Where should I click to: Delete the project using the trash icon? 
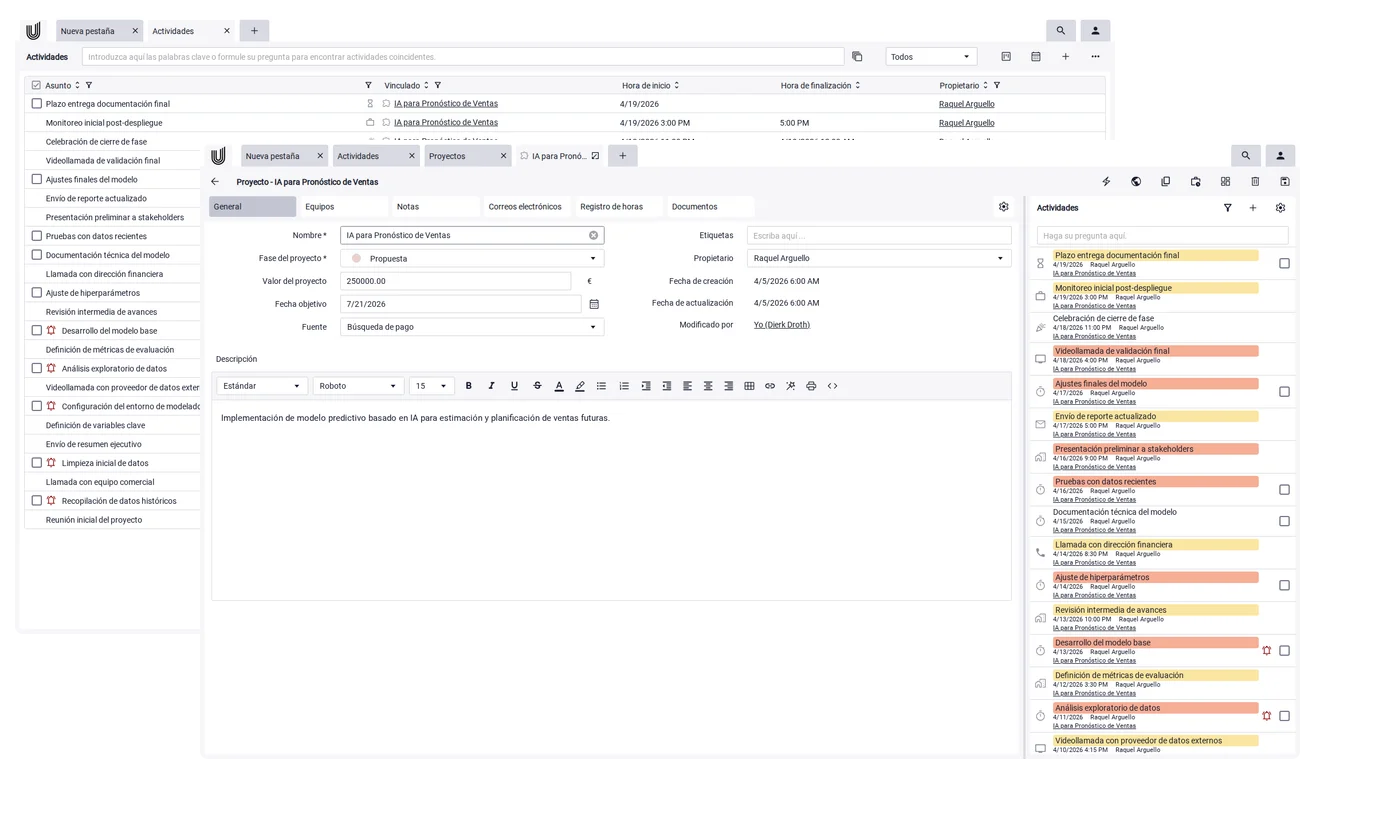[1255, 182]
